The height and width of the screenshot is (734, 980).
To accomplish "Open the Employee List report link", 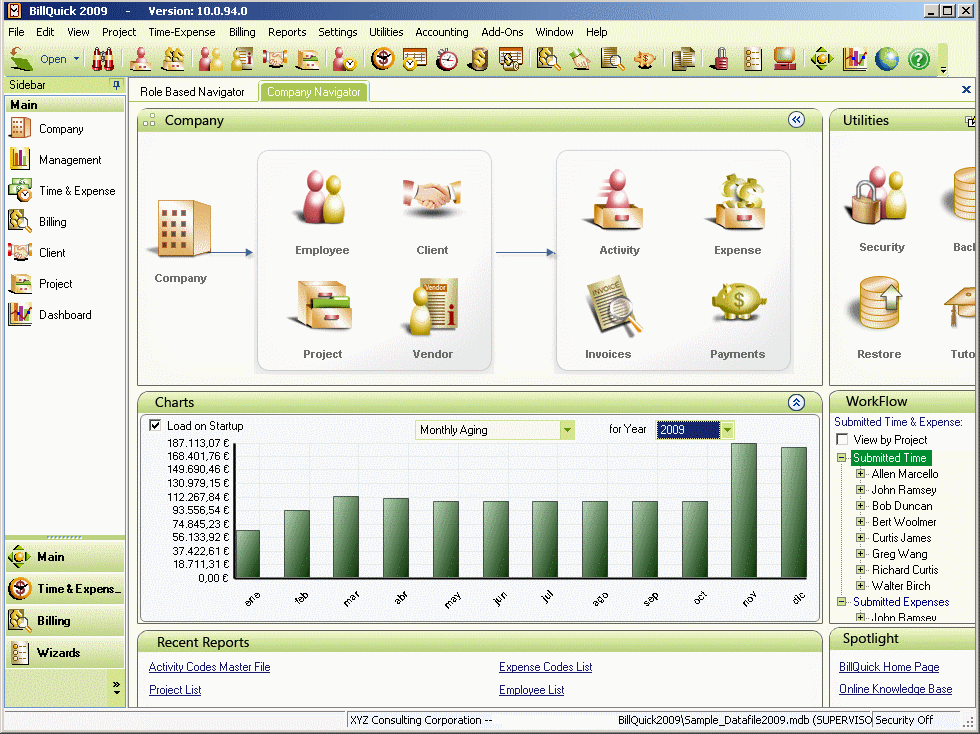I will tap(531, 690).
